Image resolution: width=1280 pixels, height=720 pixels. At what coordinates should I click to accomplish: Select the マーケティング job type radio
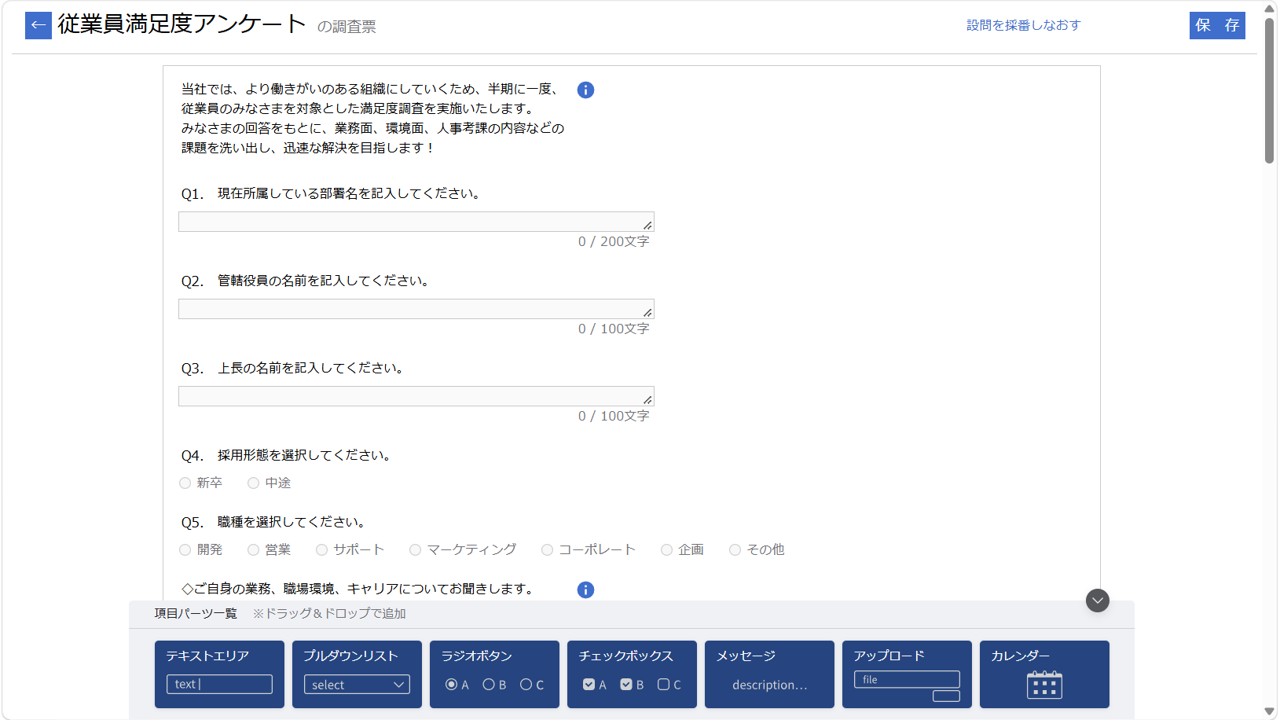pos(415,550)
